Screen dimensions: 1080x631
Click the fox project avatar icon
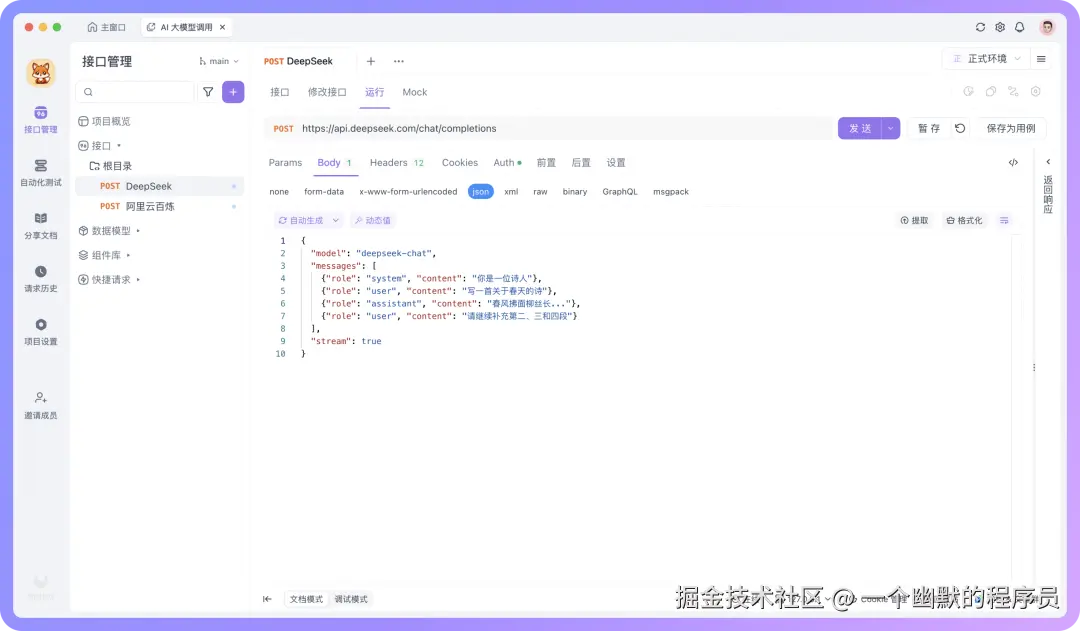coord(41,73)
